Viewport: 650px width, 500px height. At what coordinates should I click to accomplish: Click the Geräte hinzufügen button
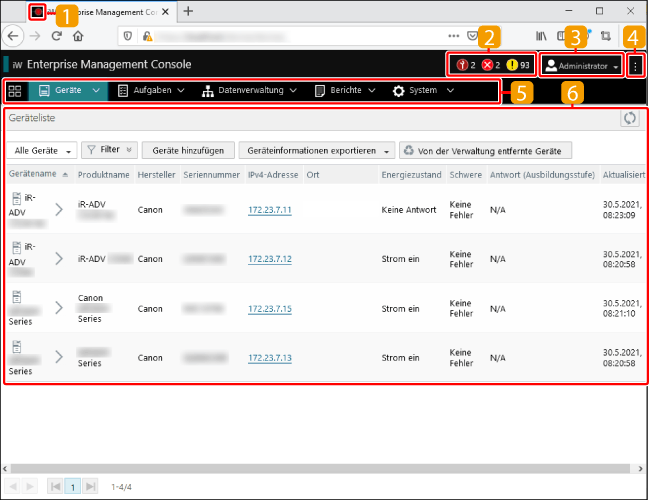(189, 150)
